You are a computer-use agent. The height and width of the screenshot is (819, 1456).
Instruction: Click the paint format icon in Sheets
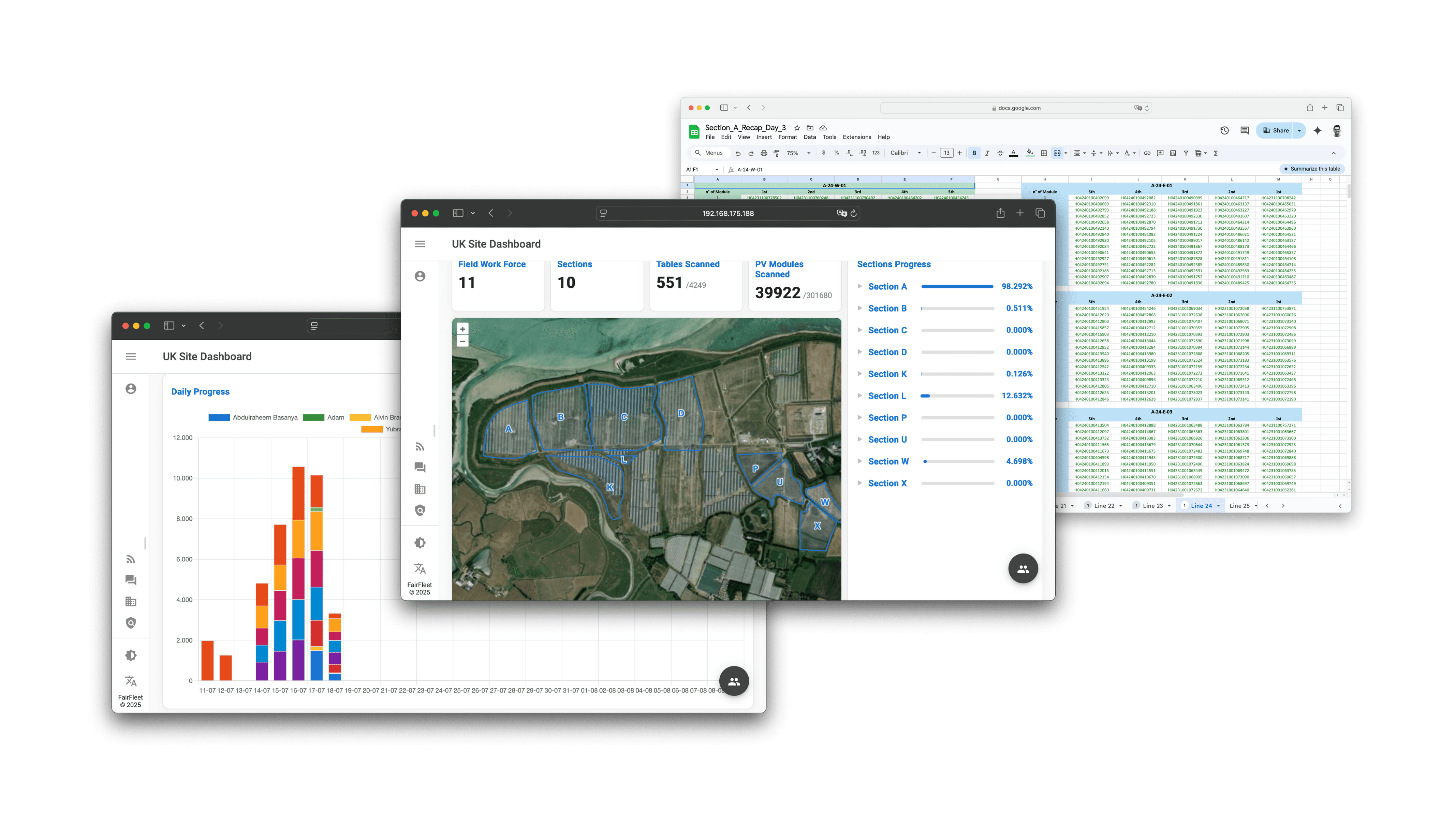pos(777,153)
